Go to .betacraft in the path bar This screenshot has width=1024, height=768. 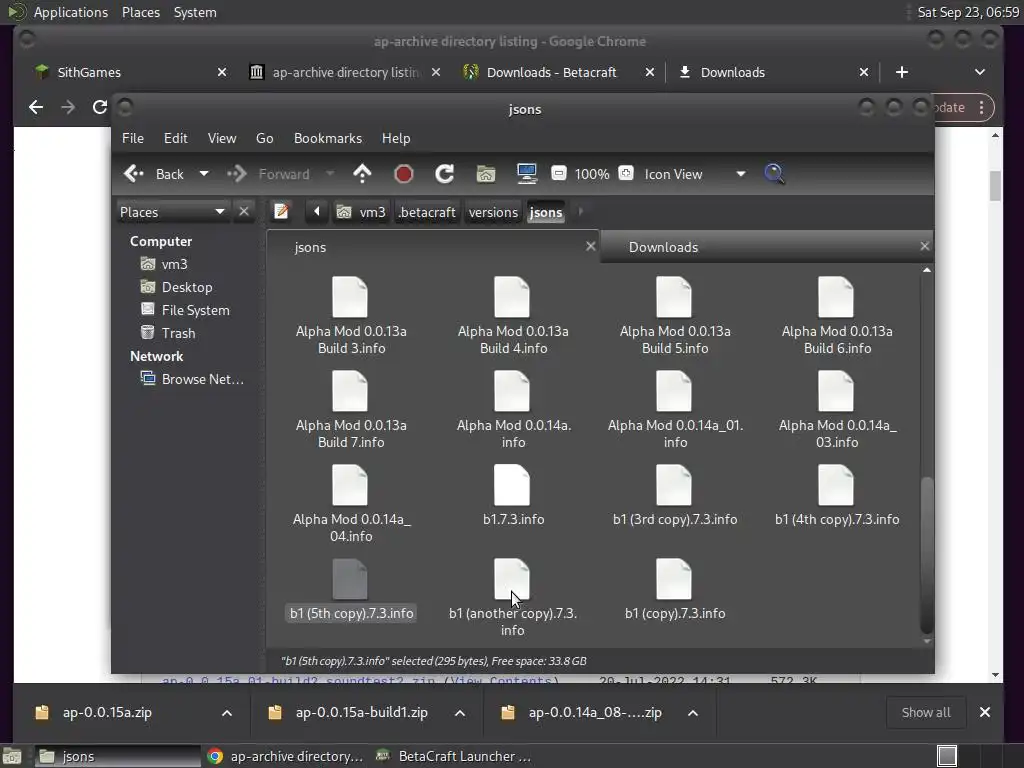427,212
